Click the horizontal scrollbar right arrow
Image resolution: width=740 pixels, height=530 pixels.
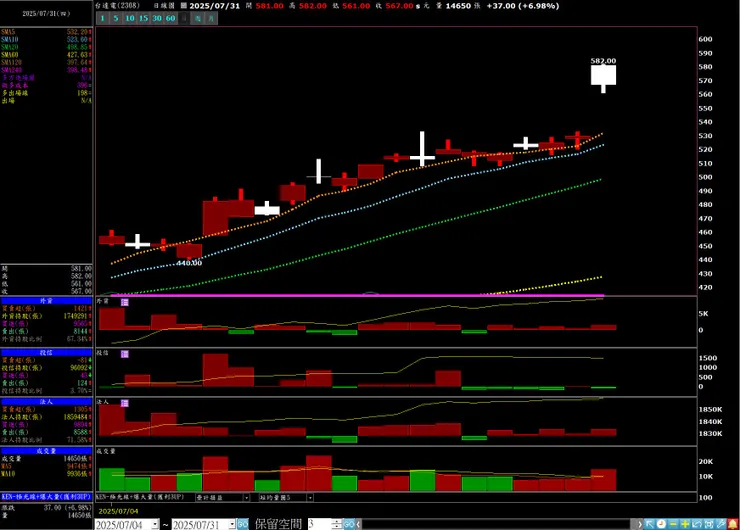pyautogui.click(x=639, y=524)
